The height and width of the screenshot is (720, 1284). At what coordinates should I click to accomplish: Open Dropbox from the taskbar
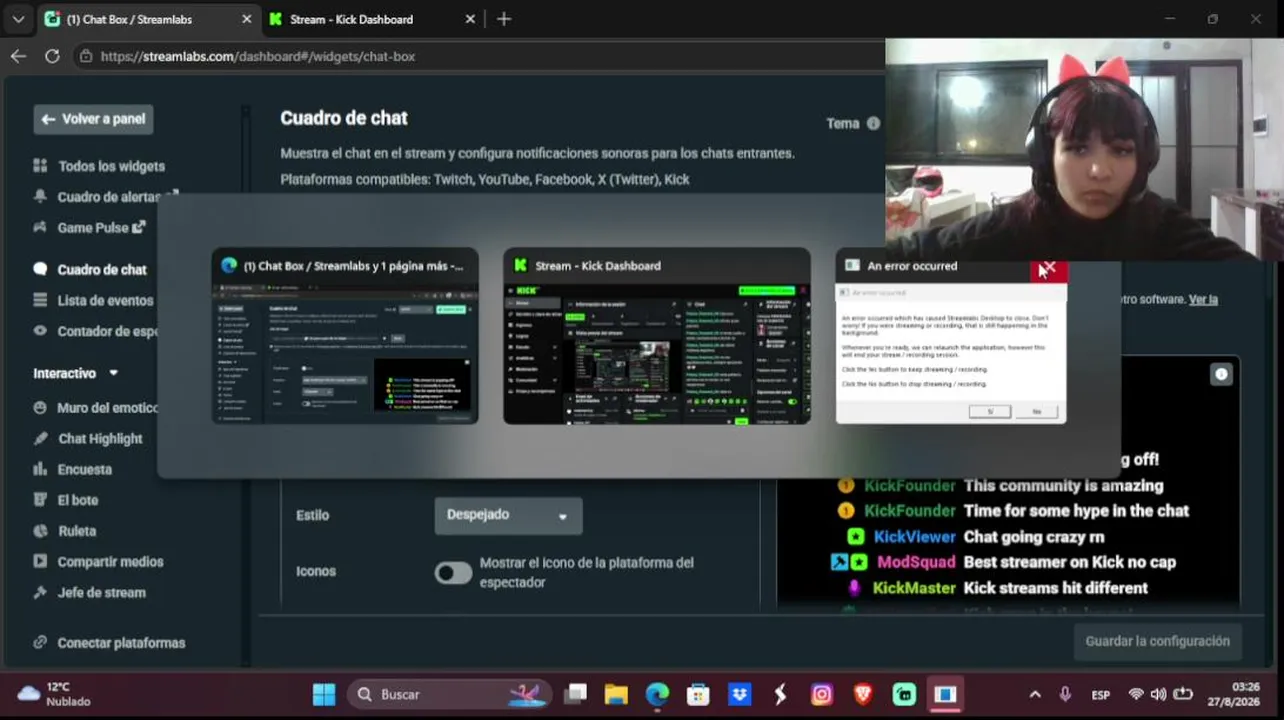[739, 694]
